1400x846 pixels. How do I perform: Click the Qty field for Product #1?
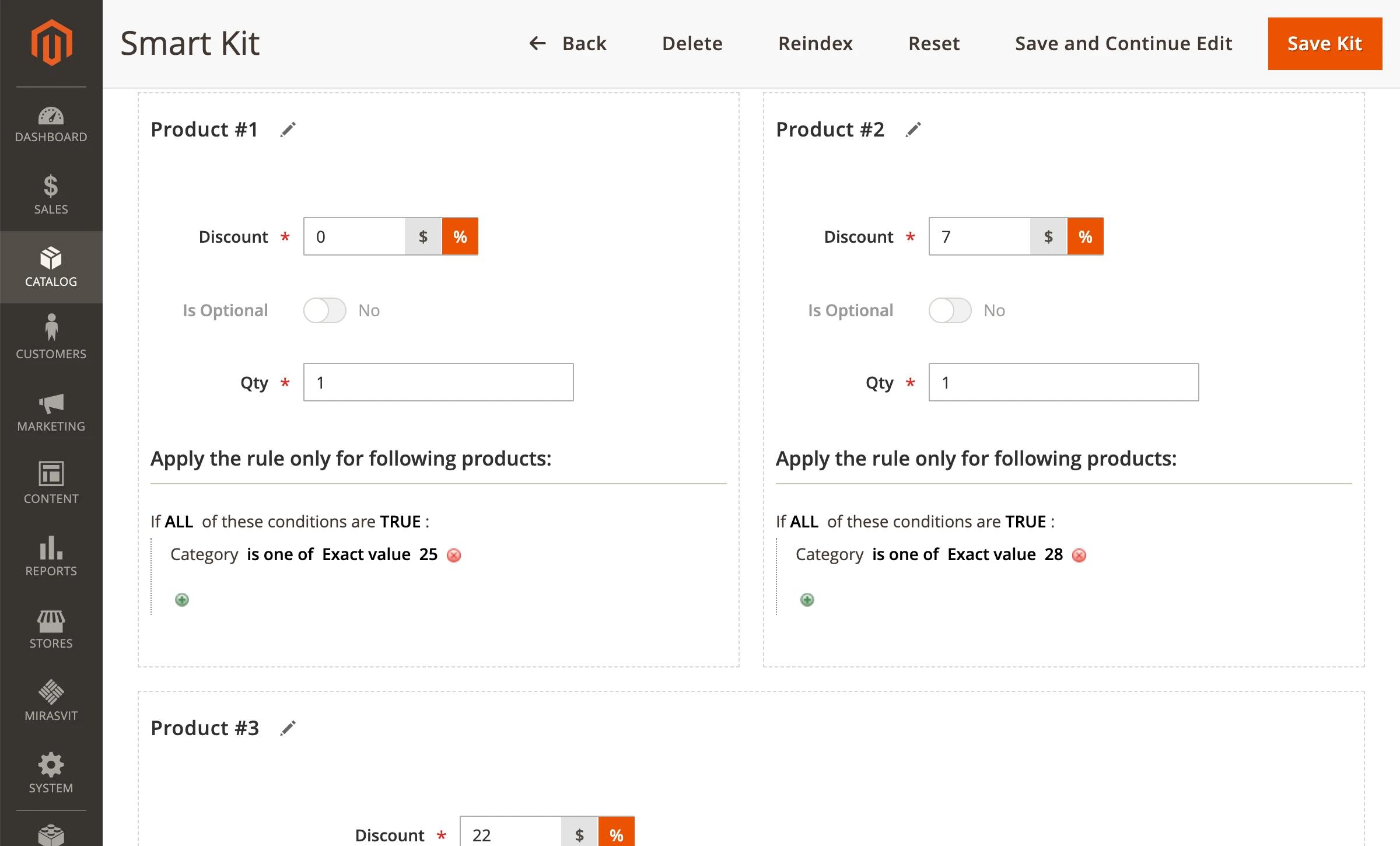coord(438,383)
